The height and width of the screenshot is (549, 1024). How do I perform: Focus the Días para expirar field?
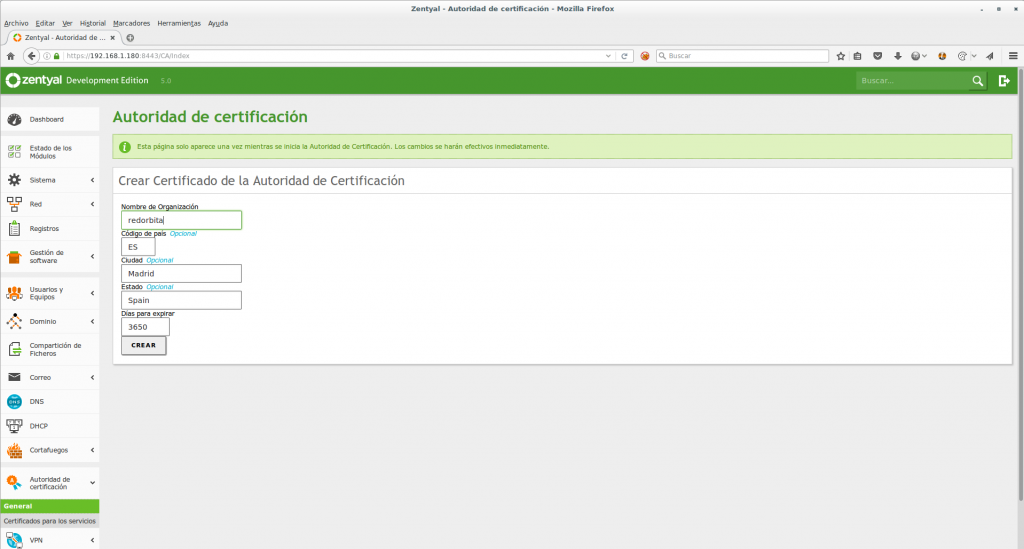pyautogui.click(x=145, y=327)
